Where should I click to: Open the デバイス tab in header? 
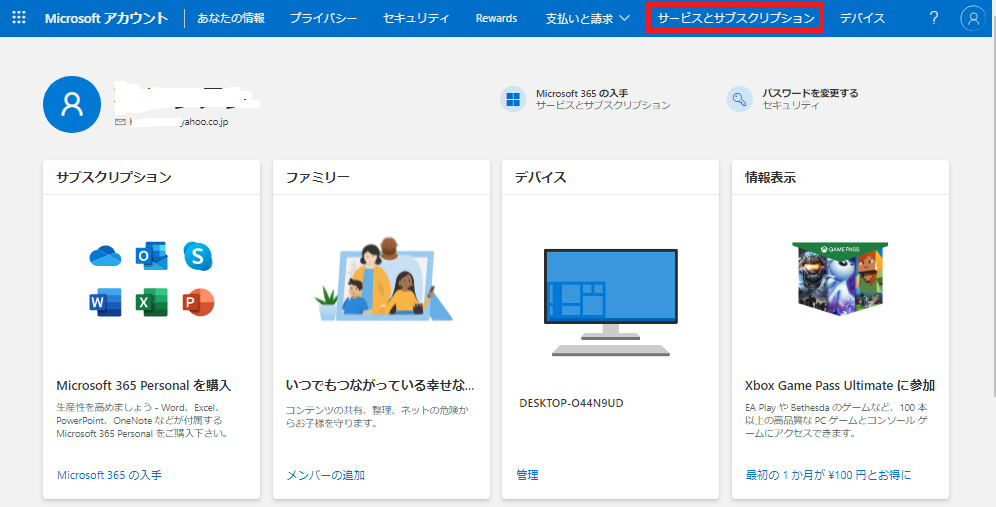[x=862, y=18]
